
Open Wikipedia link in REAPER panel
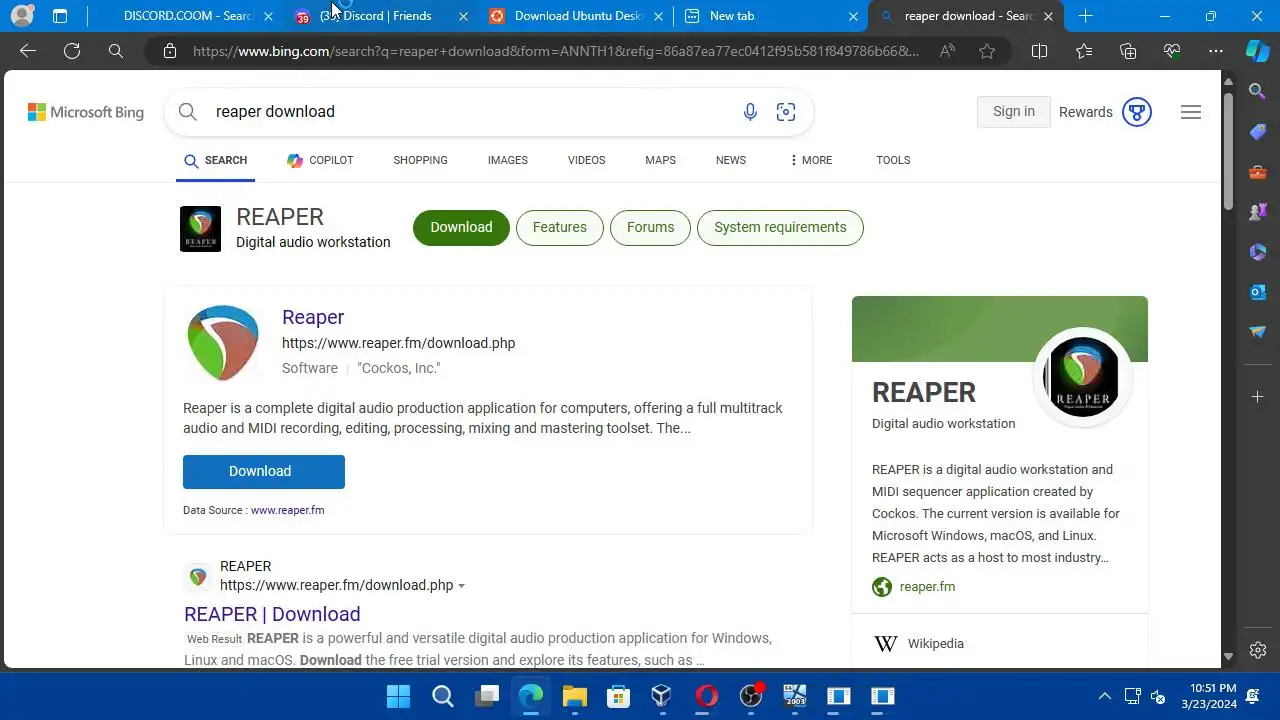[936, 644]
